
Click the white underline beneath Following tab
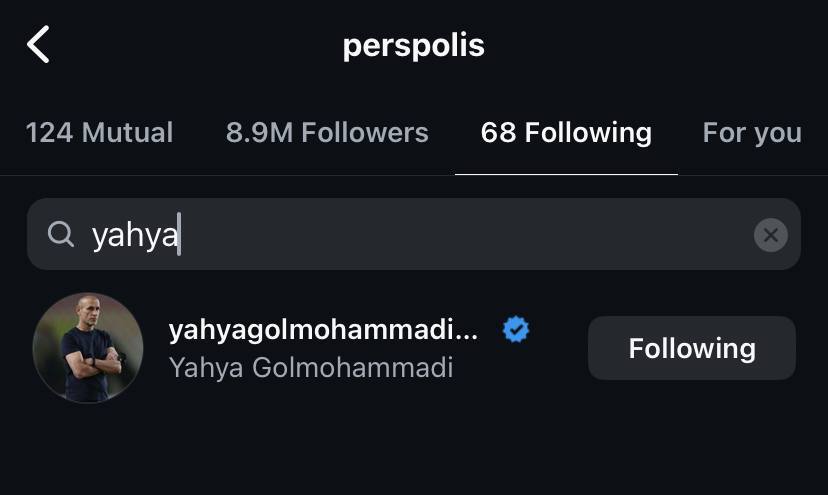pyautogui.click(x=566, y=174)
